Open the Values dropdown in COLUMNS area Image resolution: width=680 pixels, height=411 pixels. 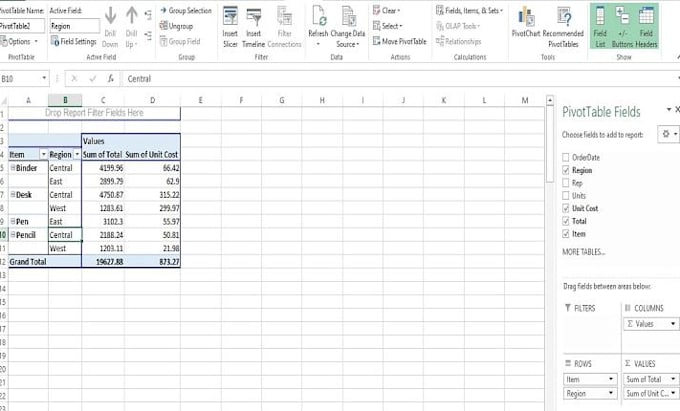673,324
